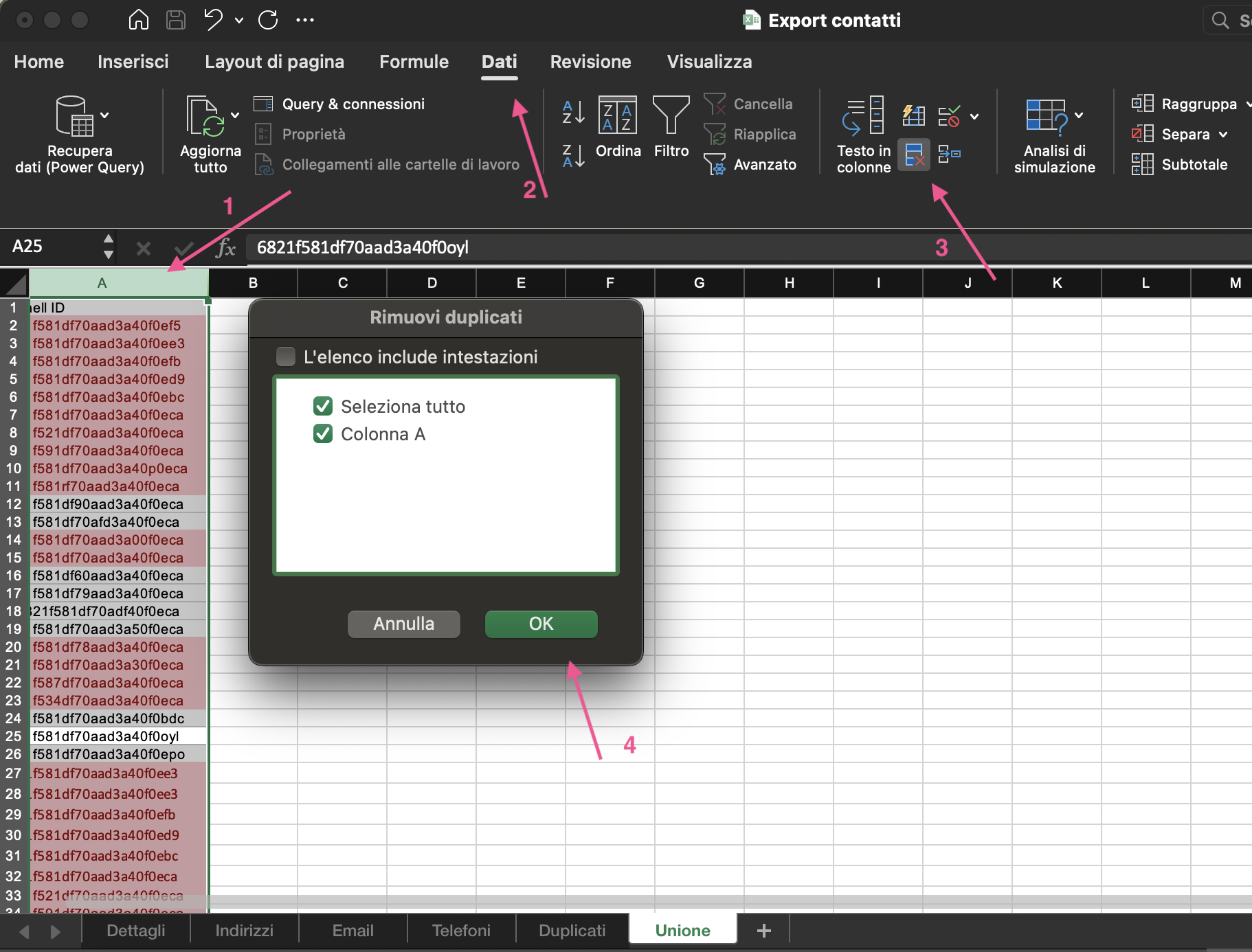Click the Unione sheet tab
Image resolution: width=1252 pixels, height=952 pixels.
[683, 931]
